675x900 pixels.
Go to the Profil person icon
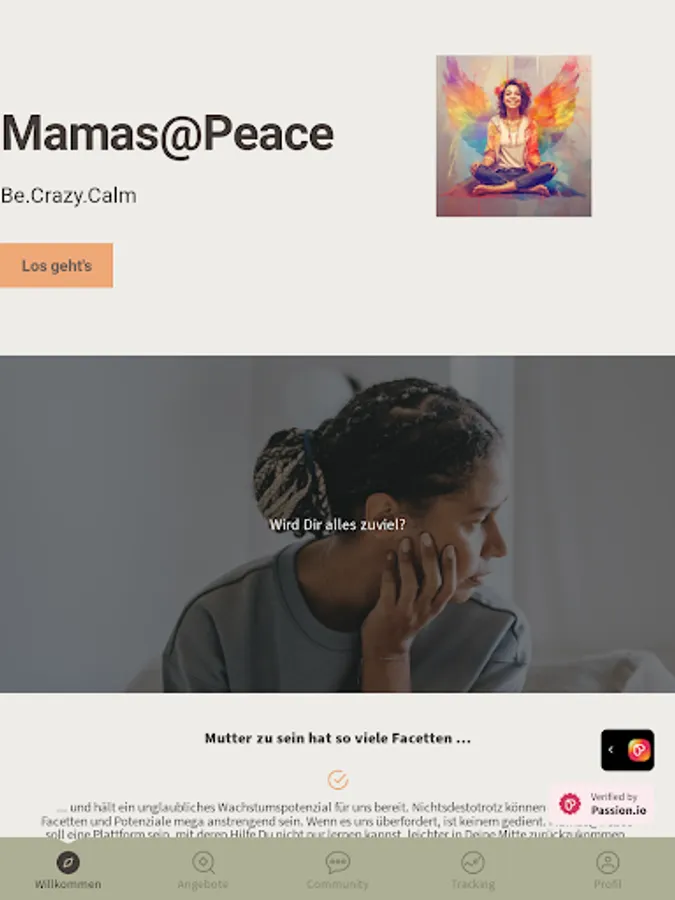coord(608,862)
